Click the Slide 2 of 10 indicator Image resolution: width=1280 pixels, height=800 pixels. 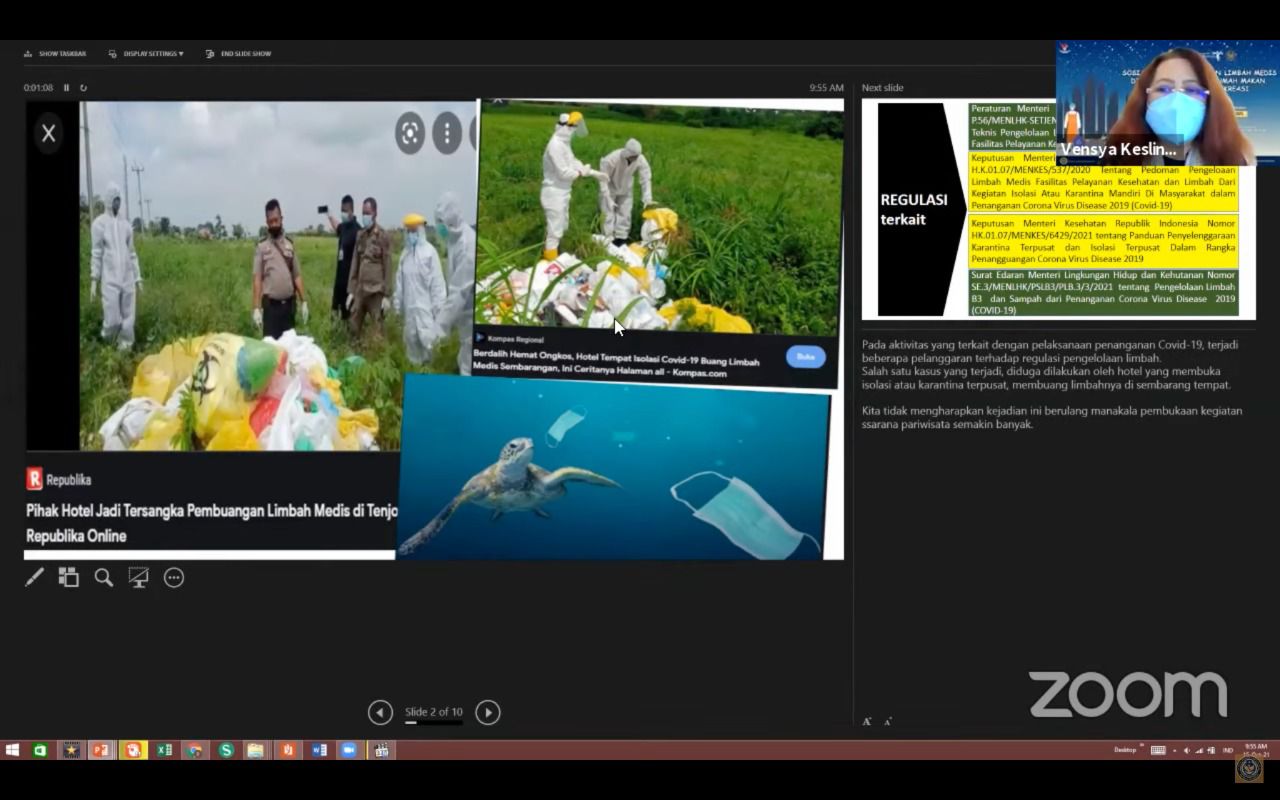(433, 712)
